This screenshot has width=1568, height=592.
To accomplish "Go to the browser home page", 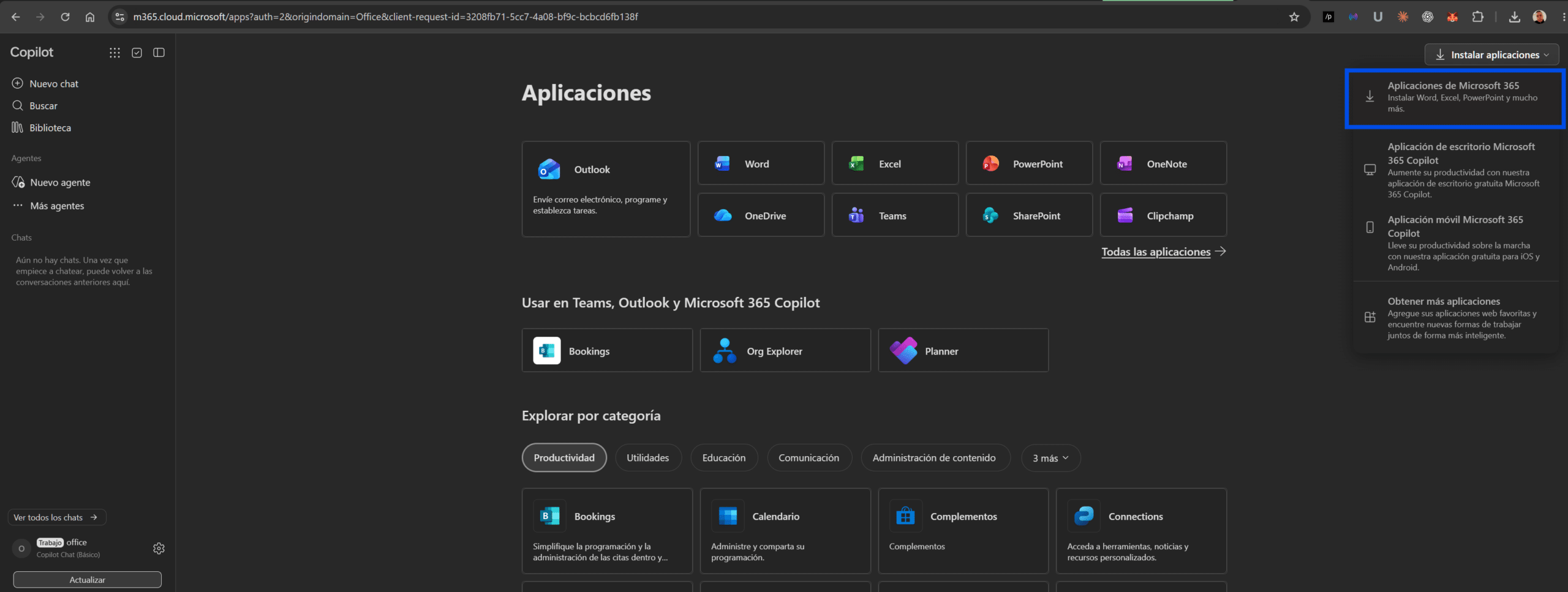I will click(x=90, y=17).
